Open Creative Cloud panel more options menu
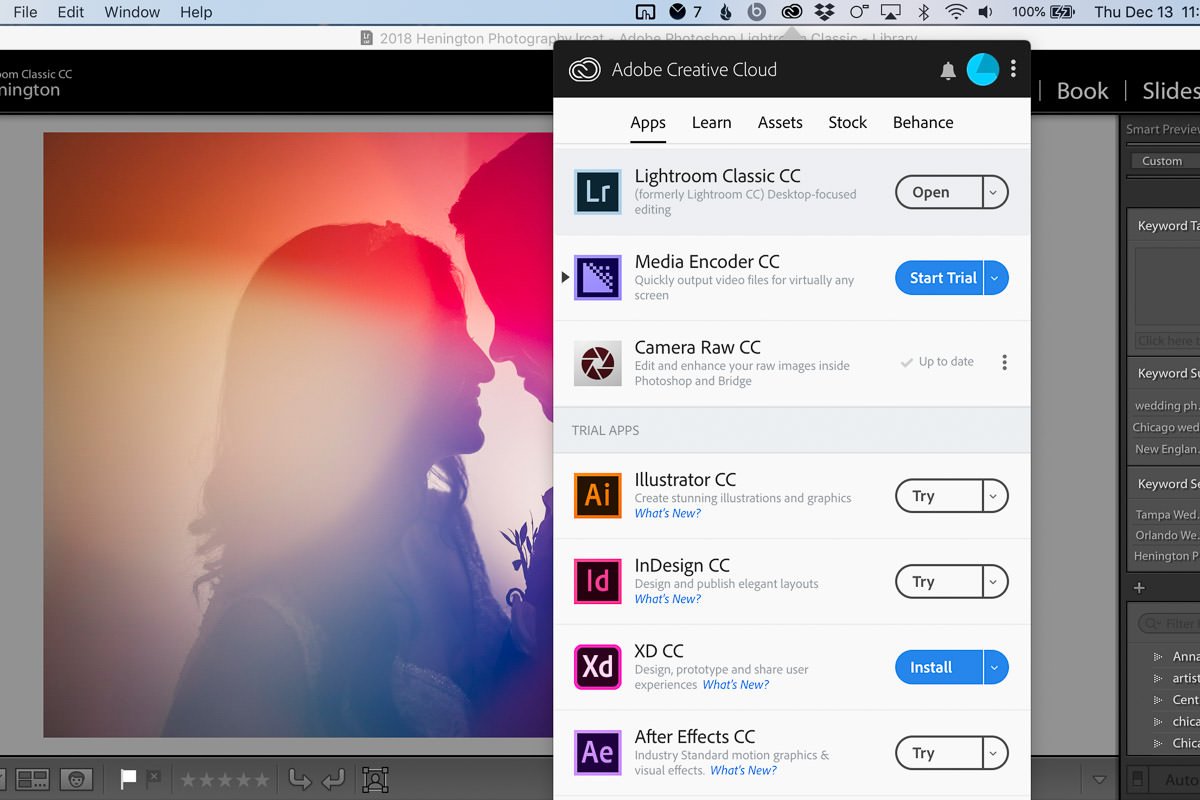 1013,69
